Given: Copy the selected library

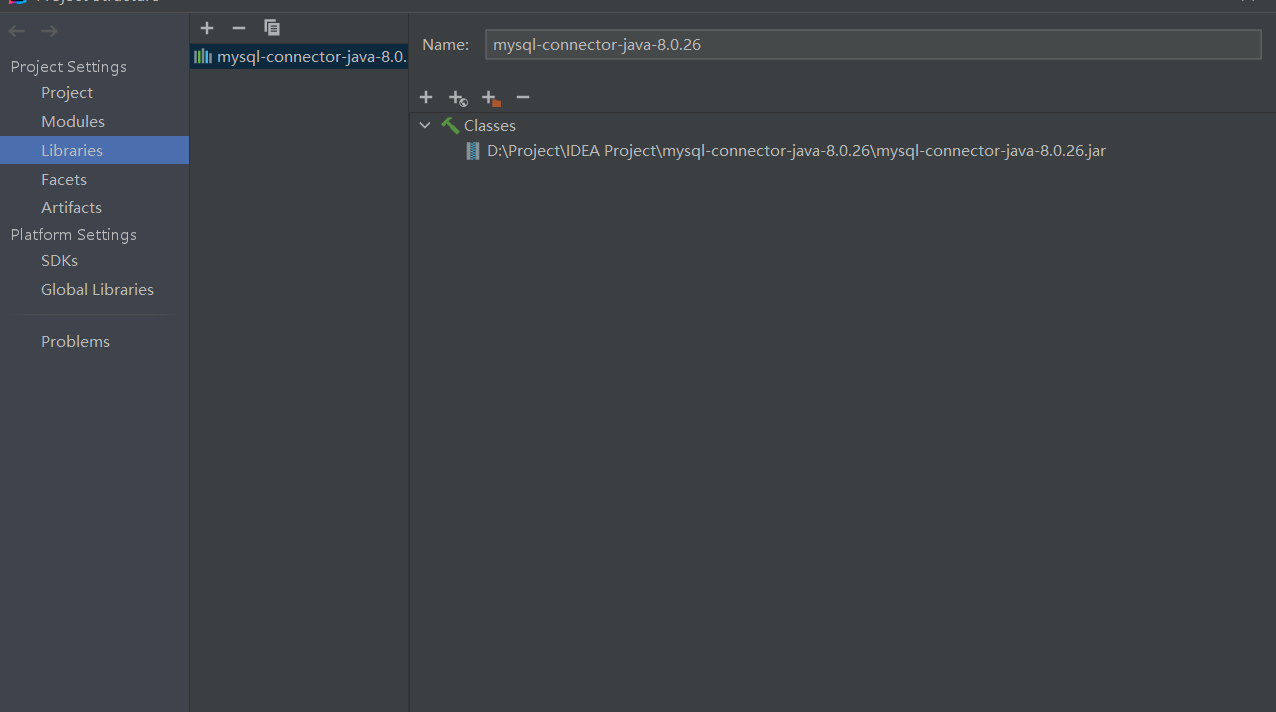Looking at the screenshot, I should coord(272,28).
